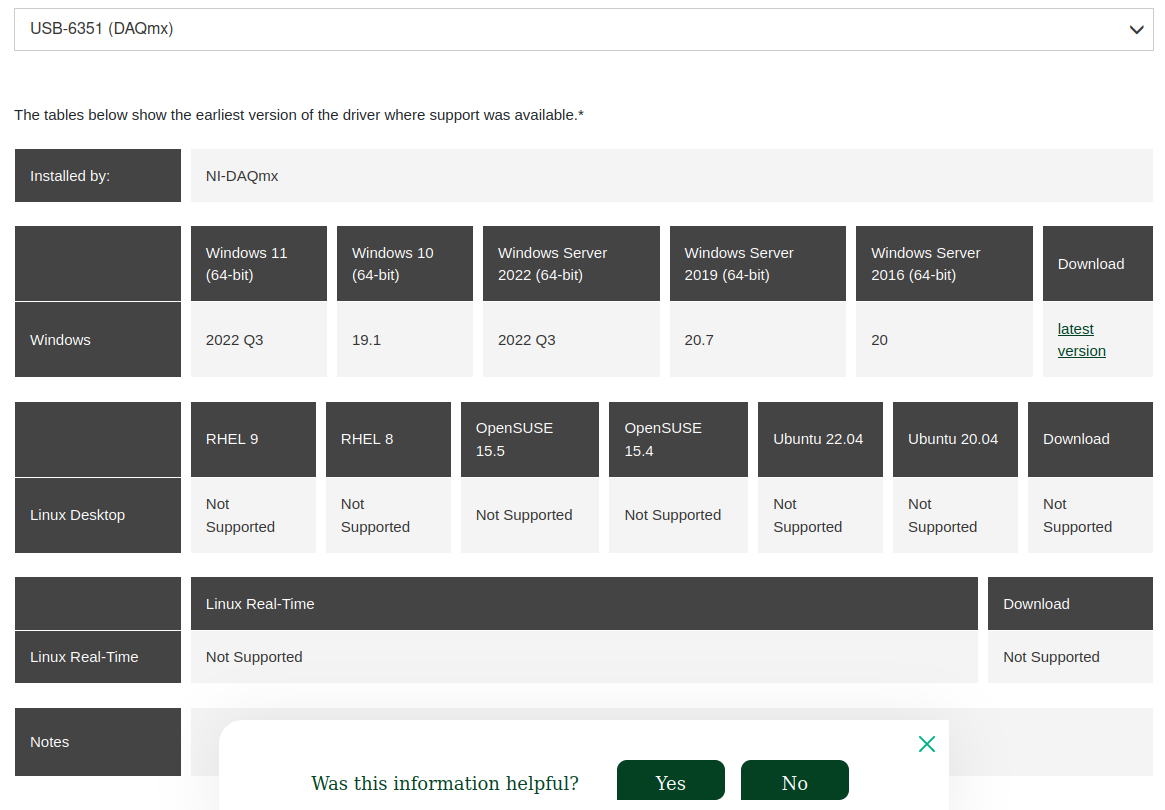Image resolution: width=1165 pixels, height=810 pixels.
Task: Click the Linux Real-Time row label
Action: click(x=97, y=657)
